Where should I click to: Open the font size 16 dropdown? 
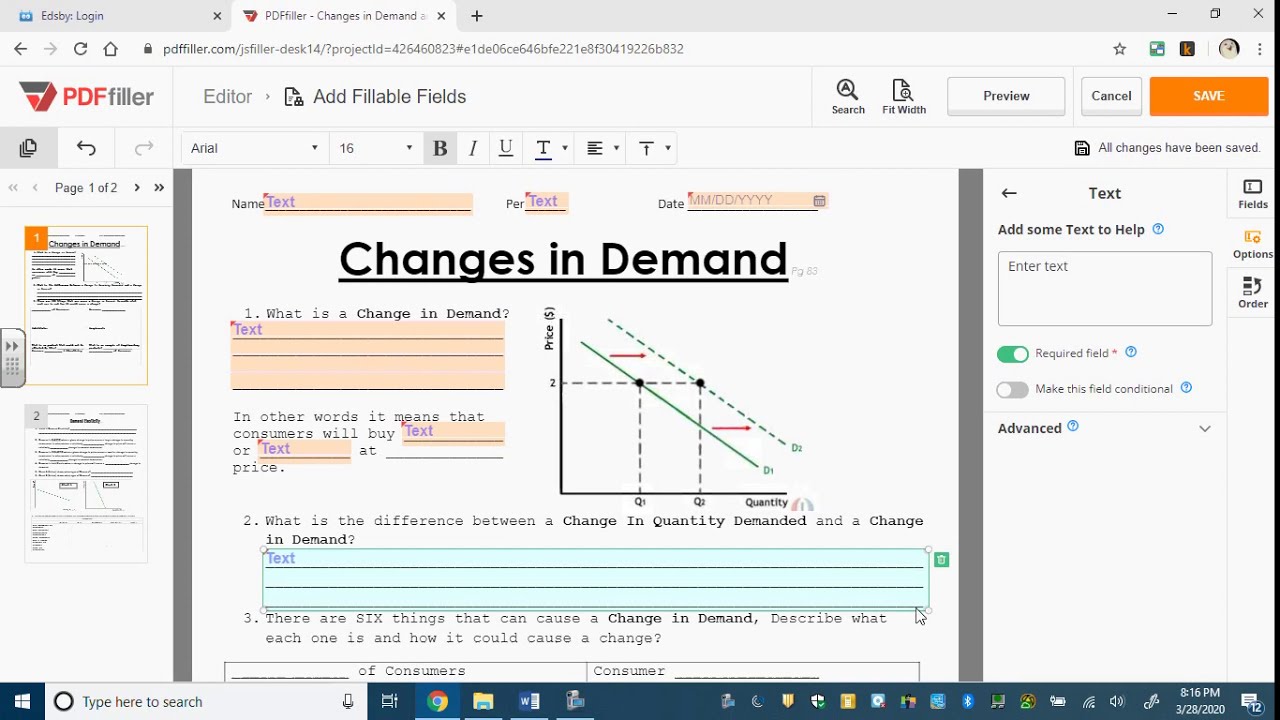[376, 148]
